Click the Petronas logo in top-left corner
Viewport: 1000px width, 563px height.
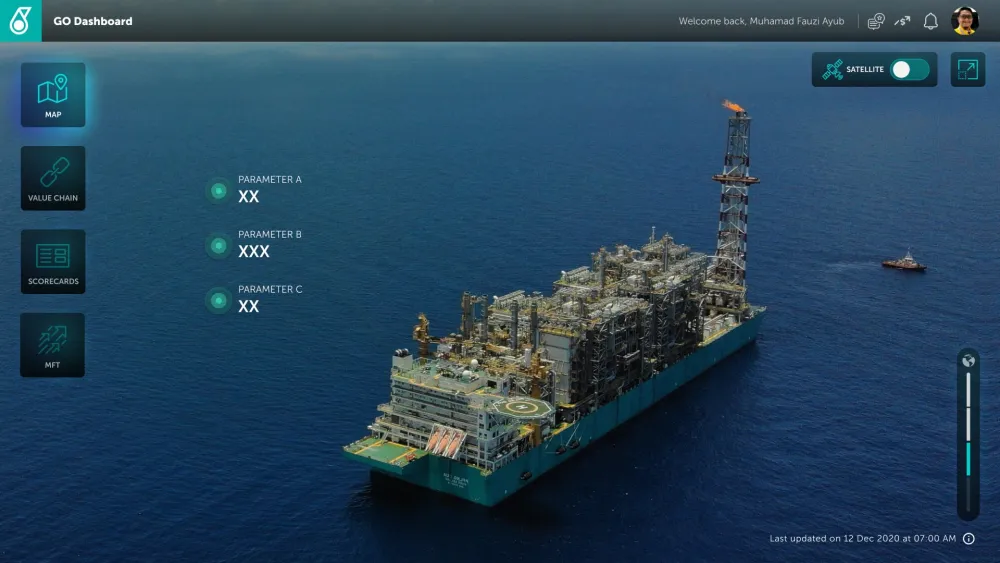coord(20,20)
